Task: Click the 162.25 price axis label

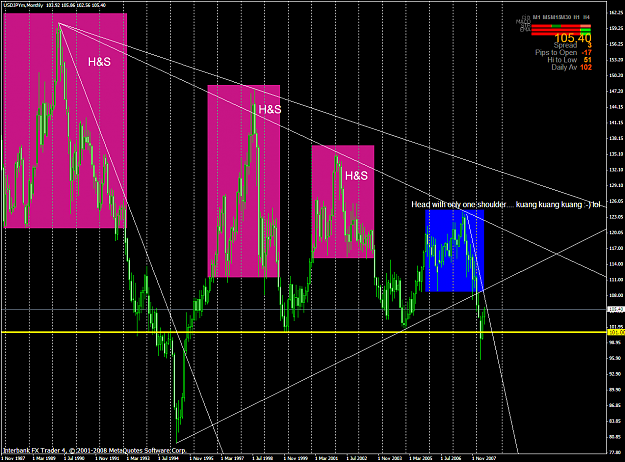Action: tap(616, 13)
